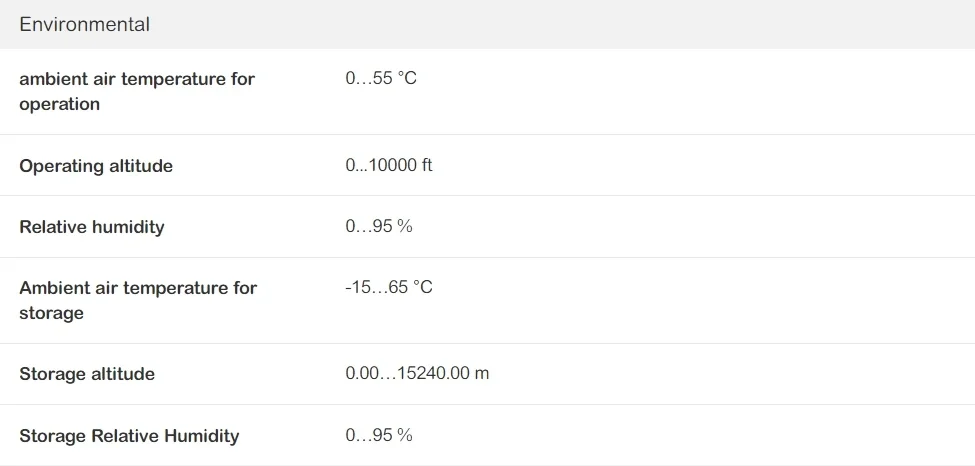This screenshot has width=975, height=466.
Task: Click the °C unit in the -15…65 value
Action: pos(423,287)
